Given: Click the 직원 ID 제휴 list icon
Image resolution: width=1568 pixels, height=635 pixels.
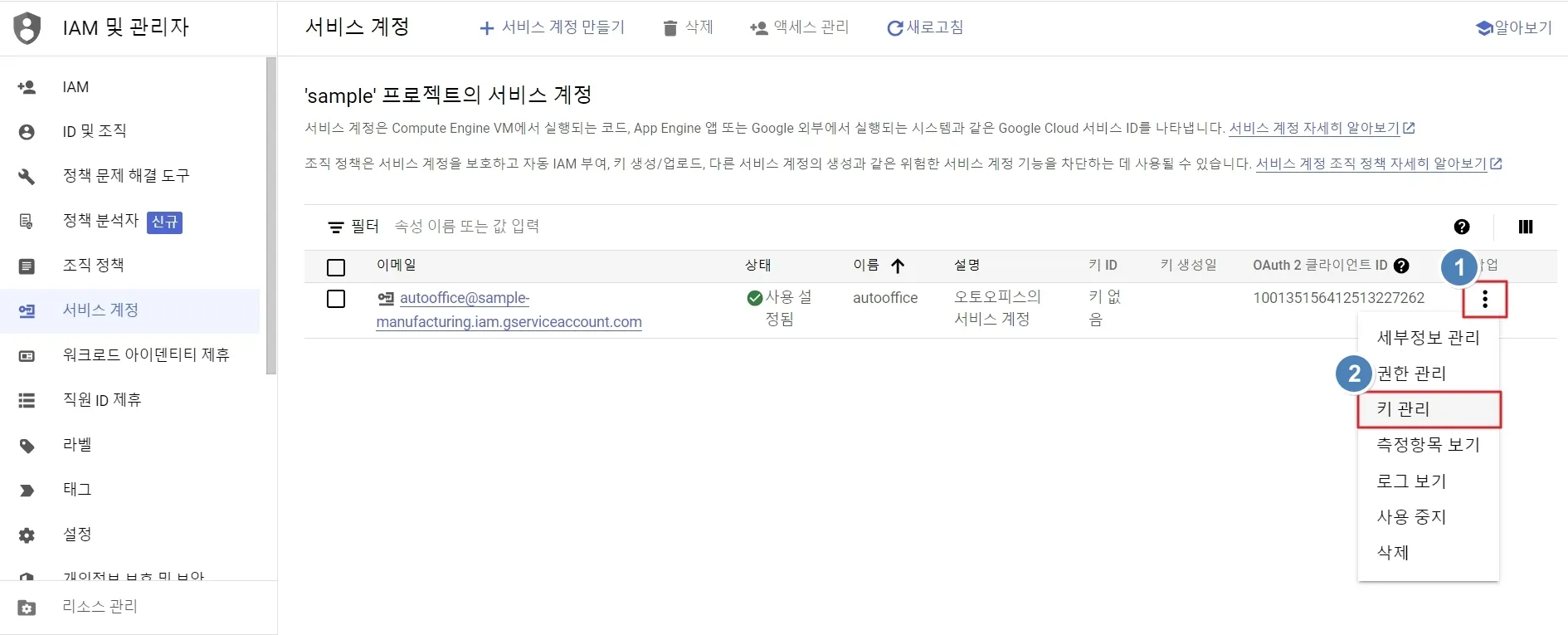Looking at the screenshot, I should tap(27, 401).
